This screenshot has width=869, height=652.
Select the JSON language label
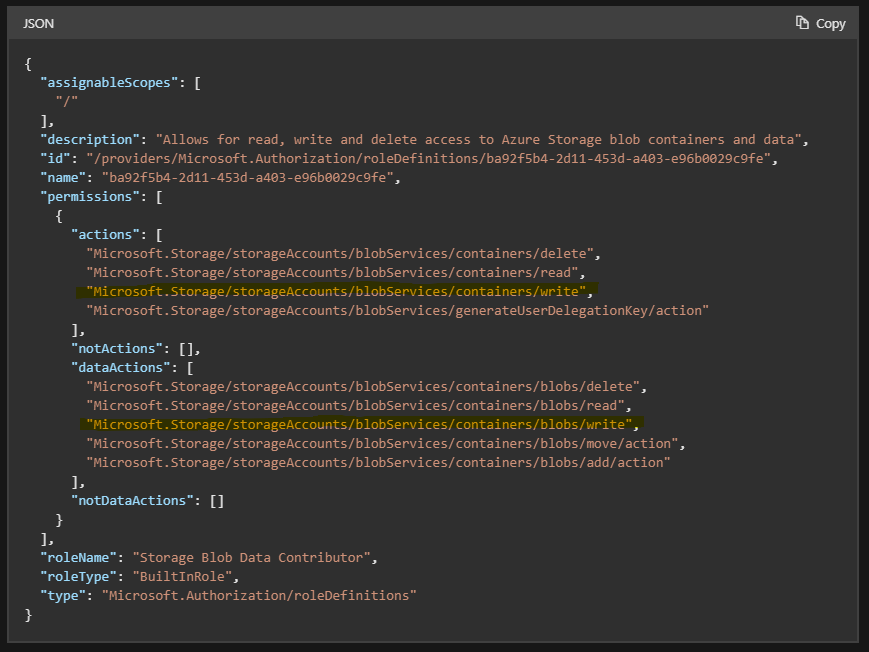point(38,23)
